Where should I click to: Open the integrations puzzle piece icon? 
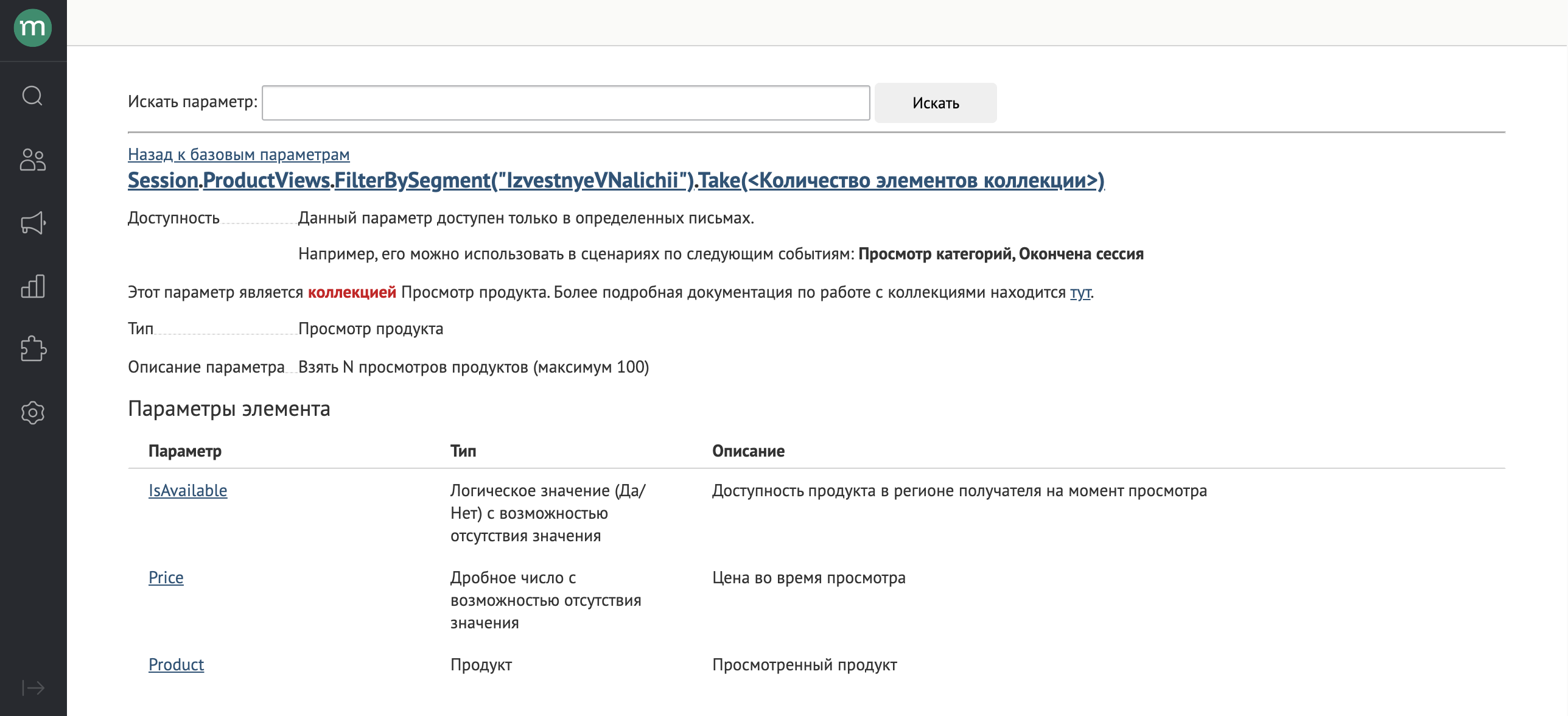33,349
